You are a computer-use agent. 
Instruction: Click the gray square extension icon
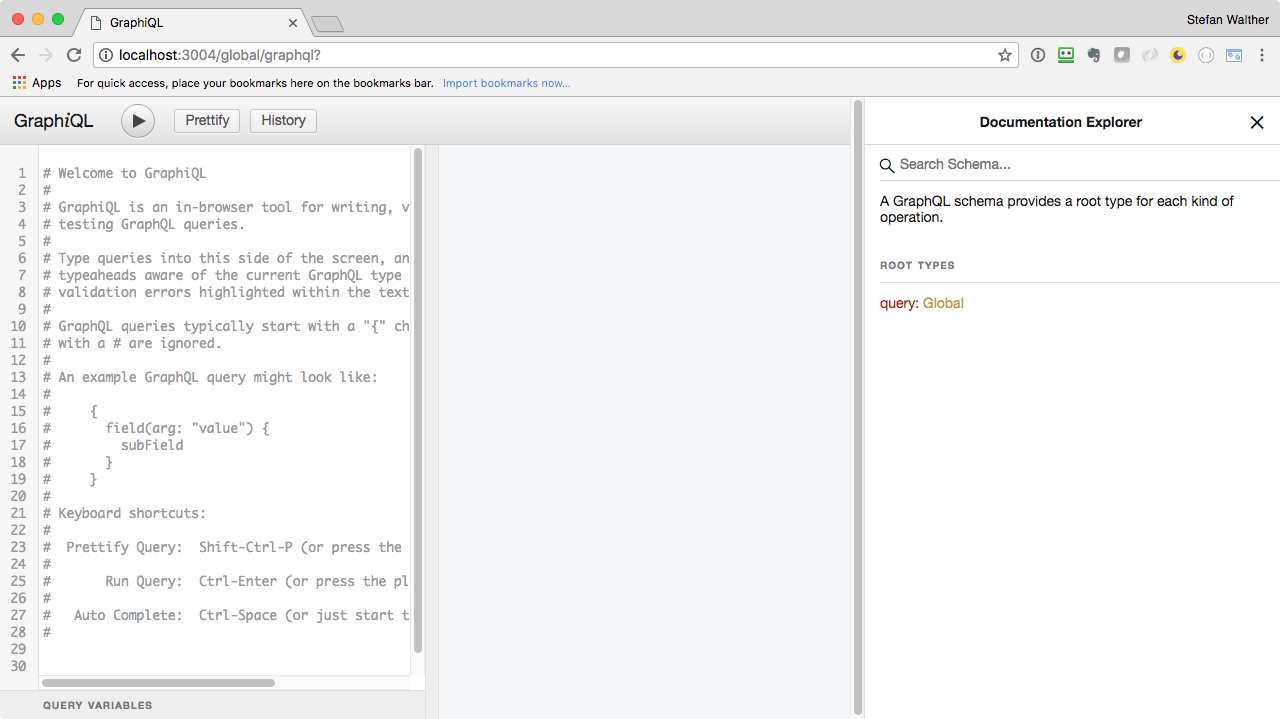click(x=1122, y=55)
